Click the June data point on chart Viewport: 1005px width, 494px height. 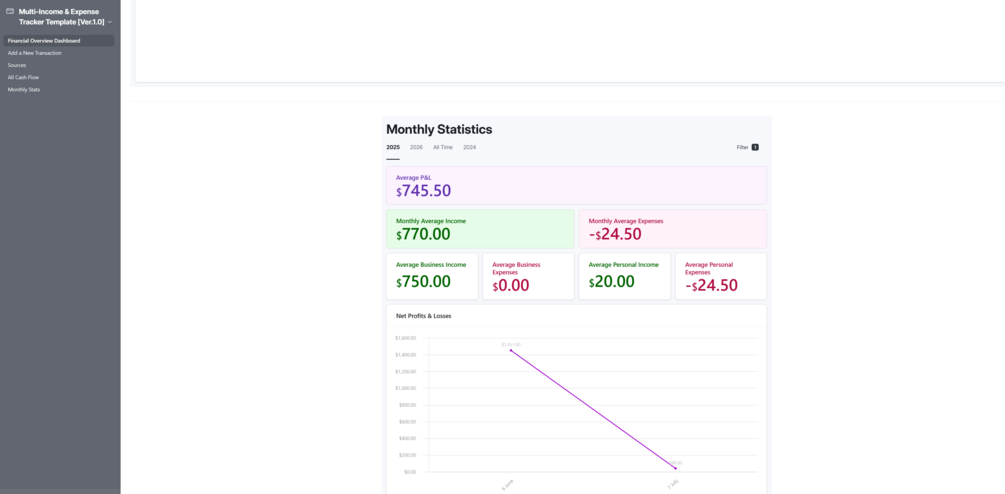[511, 351]
